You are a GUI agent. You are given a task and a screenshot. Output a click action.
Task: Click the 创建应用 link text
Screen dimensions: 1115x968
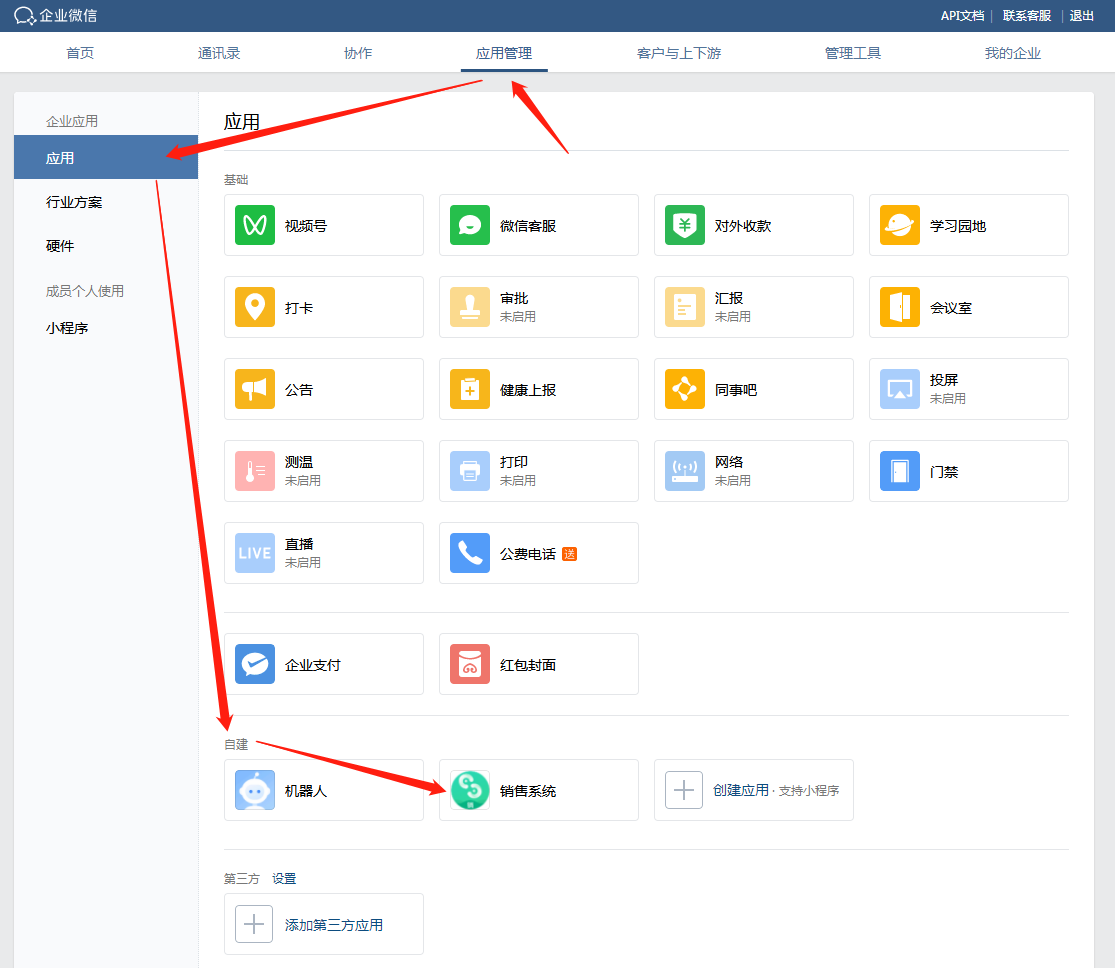pyautogui.click(x=741, y=790)
